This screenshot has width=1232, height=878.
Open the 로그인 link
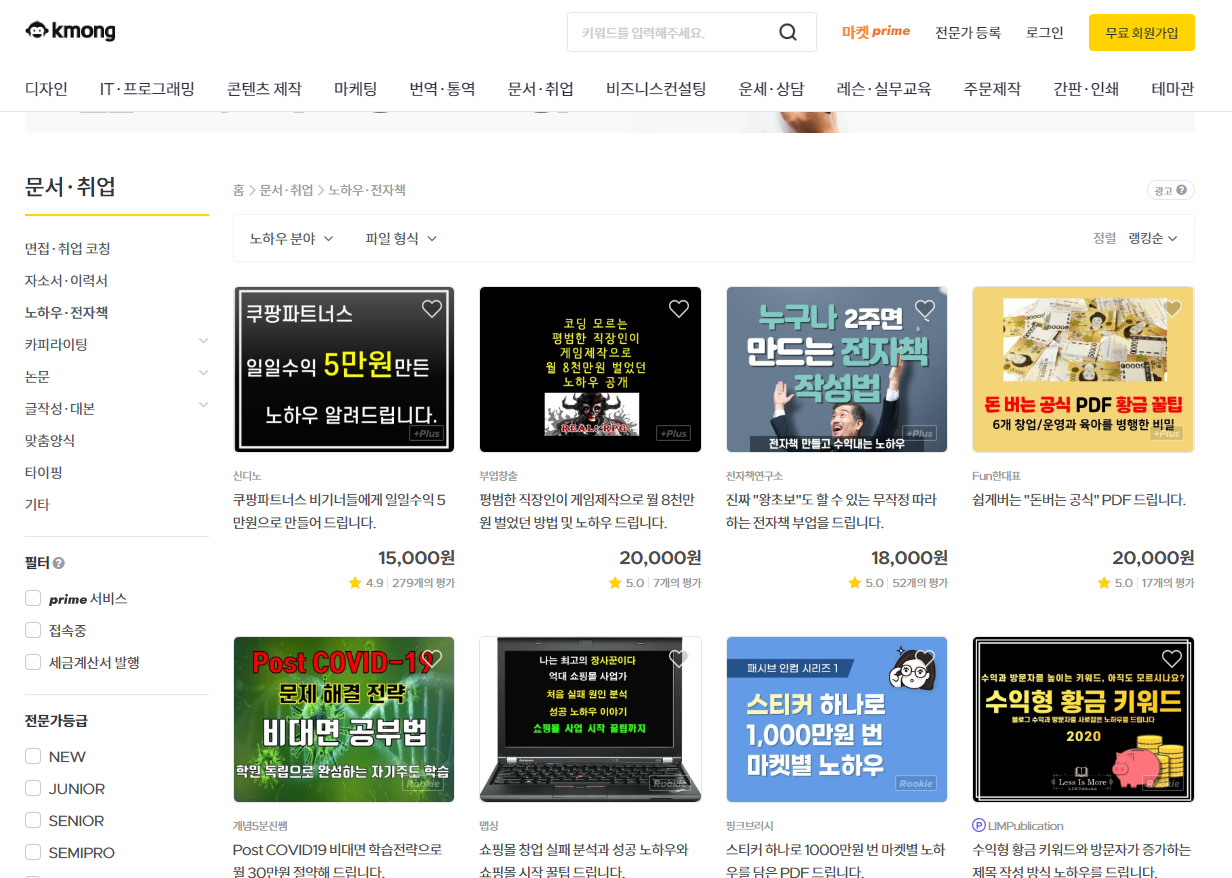click(x=1043, y=32)
